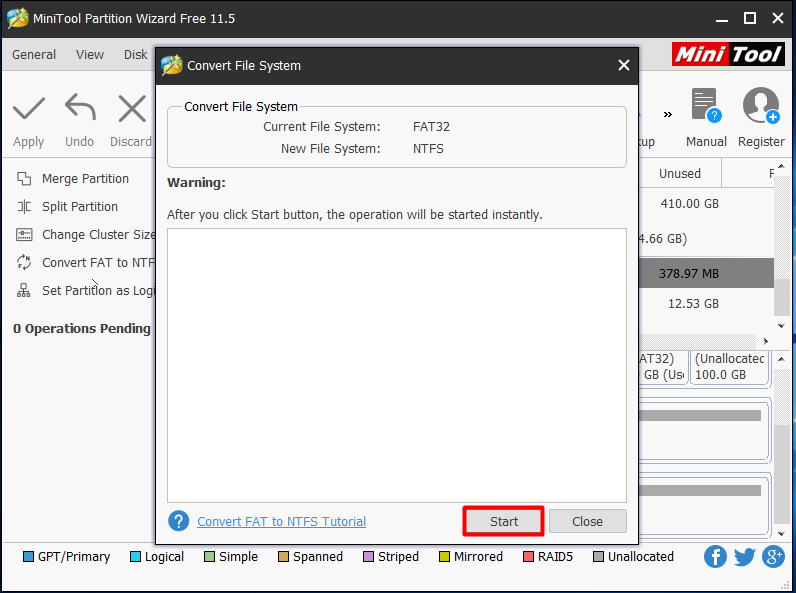
Task: Click the Close button in the dialog
Action: pyautogui.click(x=587, y=521)
